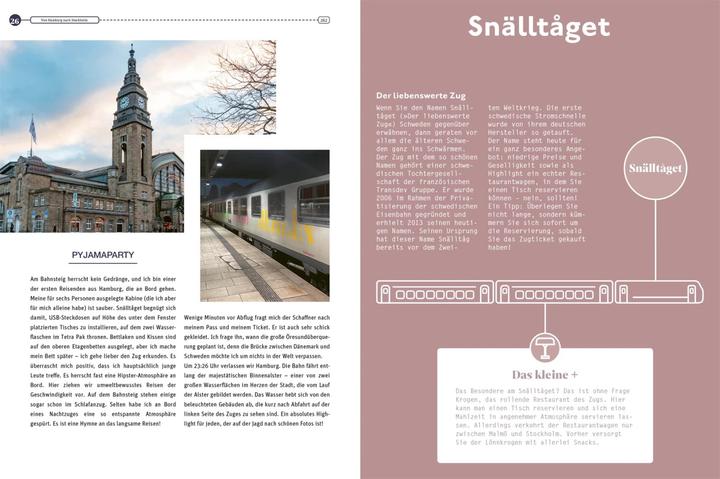
Task: Click the line "Um 23:26 Uhr verlassen wir Hamburg"
Action: point(257,366)
